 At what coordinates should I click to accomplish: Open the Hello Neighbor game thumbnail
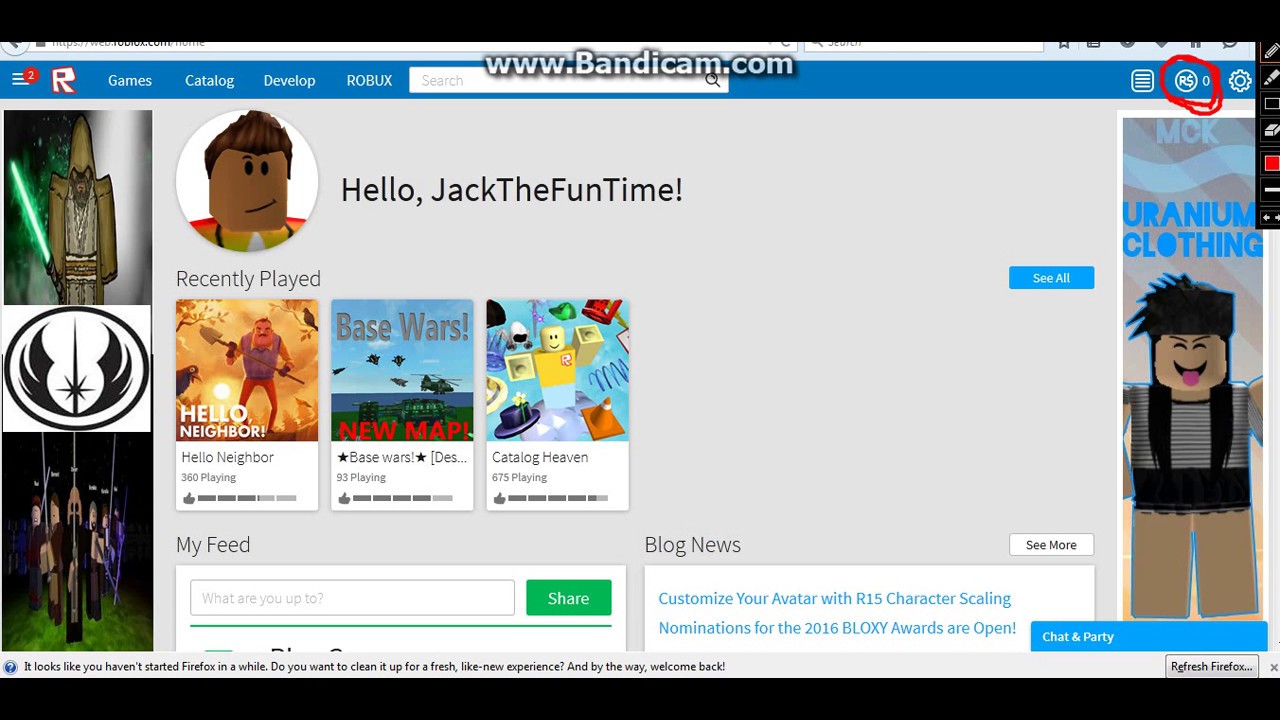click(247, 370)
